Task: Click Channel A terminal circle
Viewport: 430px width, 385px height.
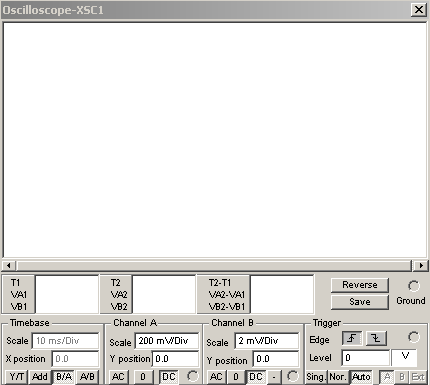Action: click(x=193, y=376)
